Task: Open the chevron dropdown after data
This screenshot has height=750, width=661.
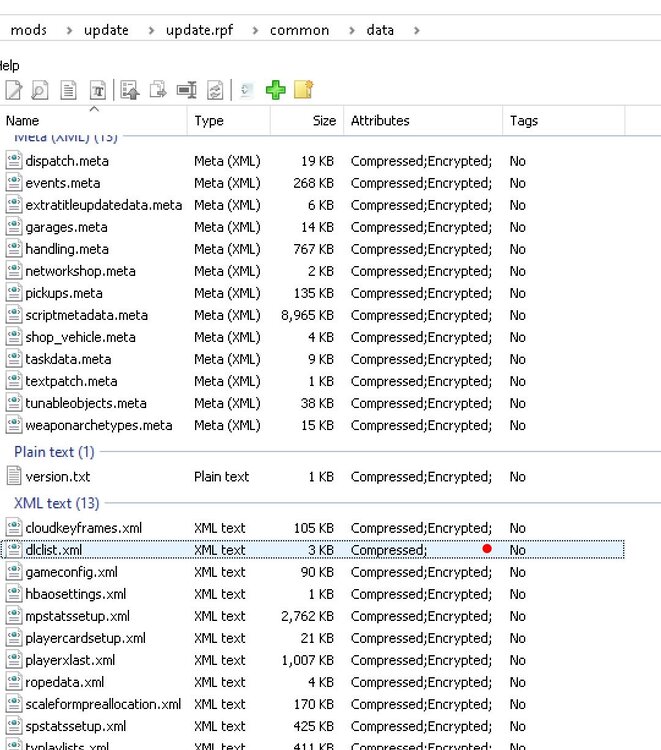Action: [417, 31]
